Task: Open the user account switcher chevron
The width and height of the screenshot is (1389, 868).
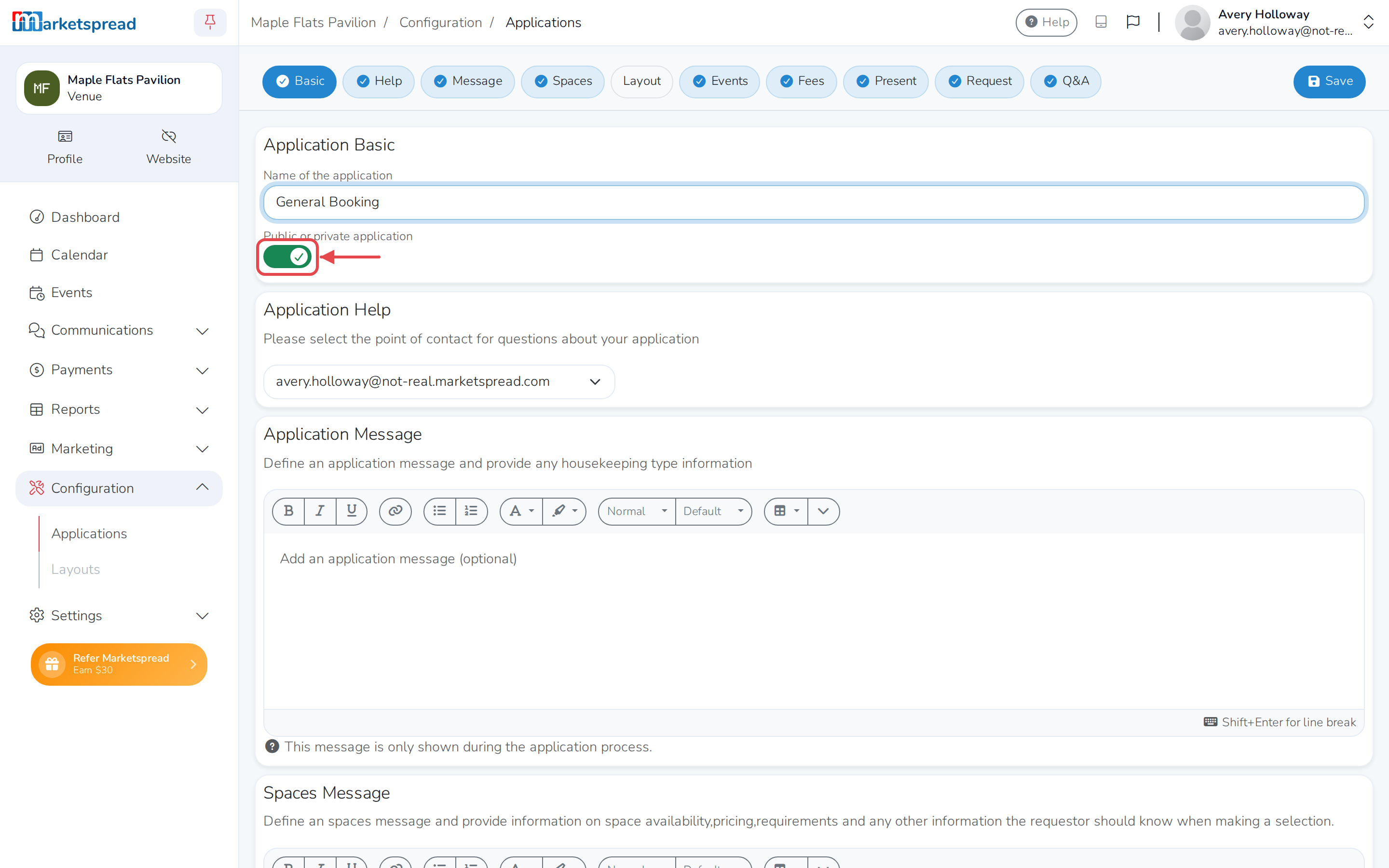Action: pos(1368,22)
